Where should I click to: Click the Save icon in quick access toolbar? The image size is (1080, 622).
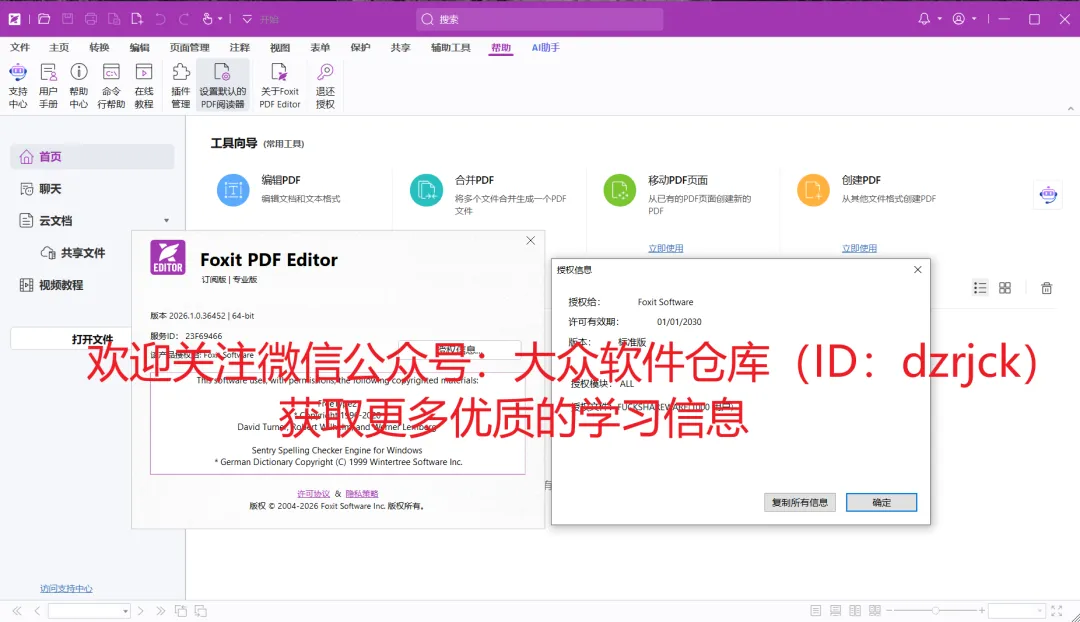[68, 19]
